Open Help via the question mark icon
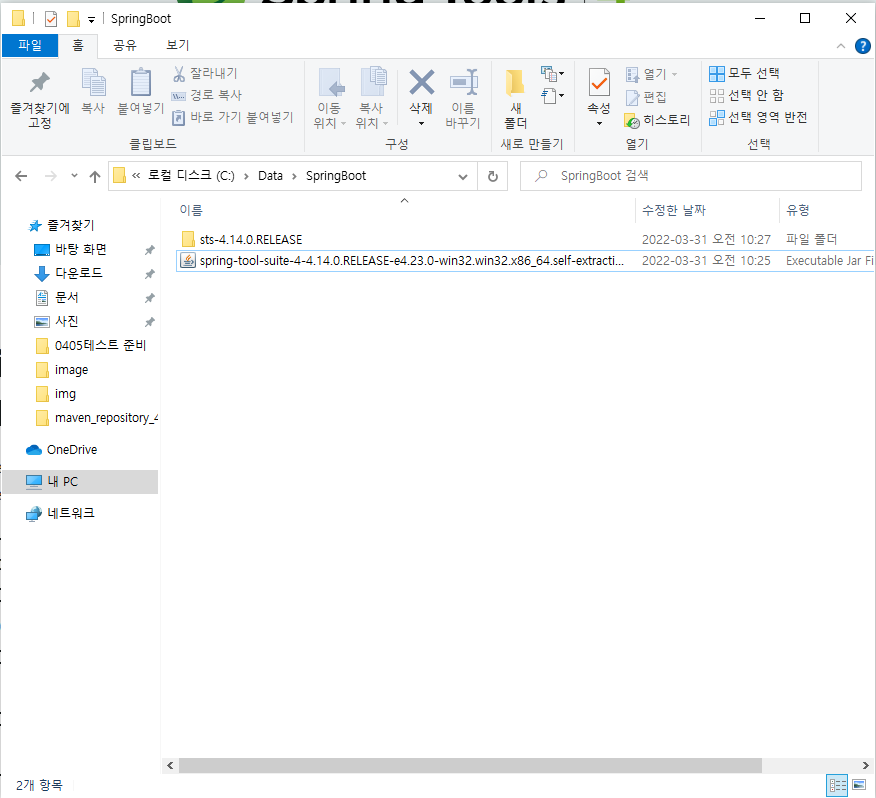Image resolution: width=876 pixels, height=798 pixels. (863, 46)
